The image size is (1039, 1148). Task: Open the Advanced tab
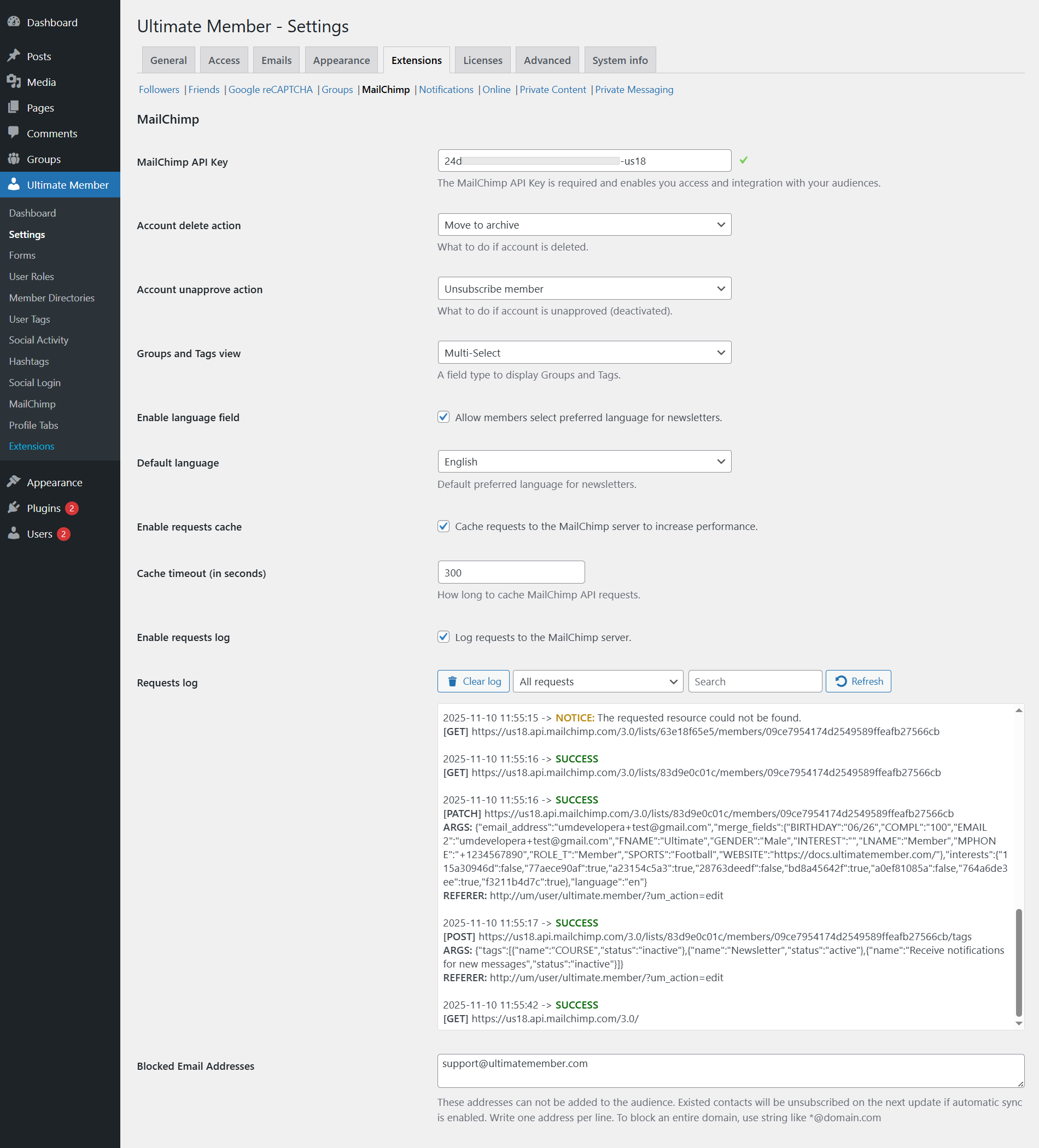pos(547,60)
